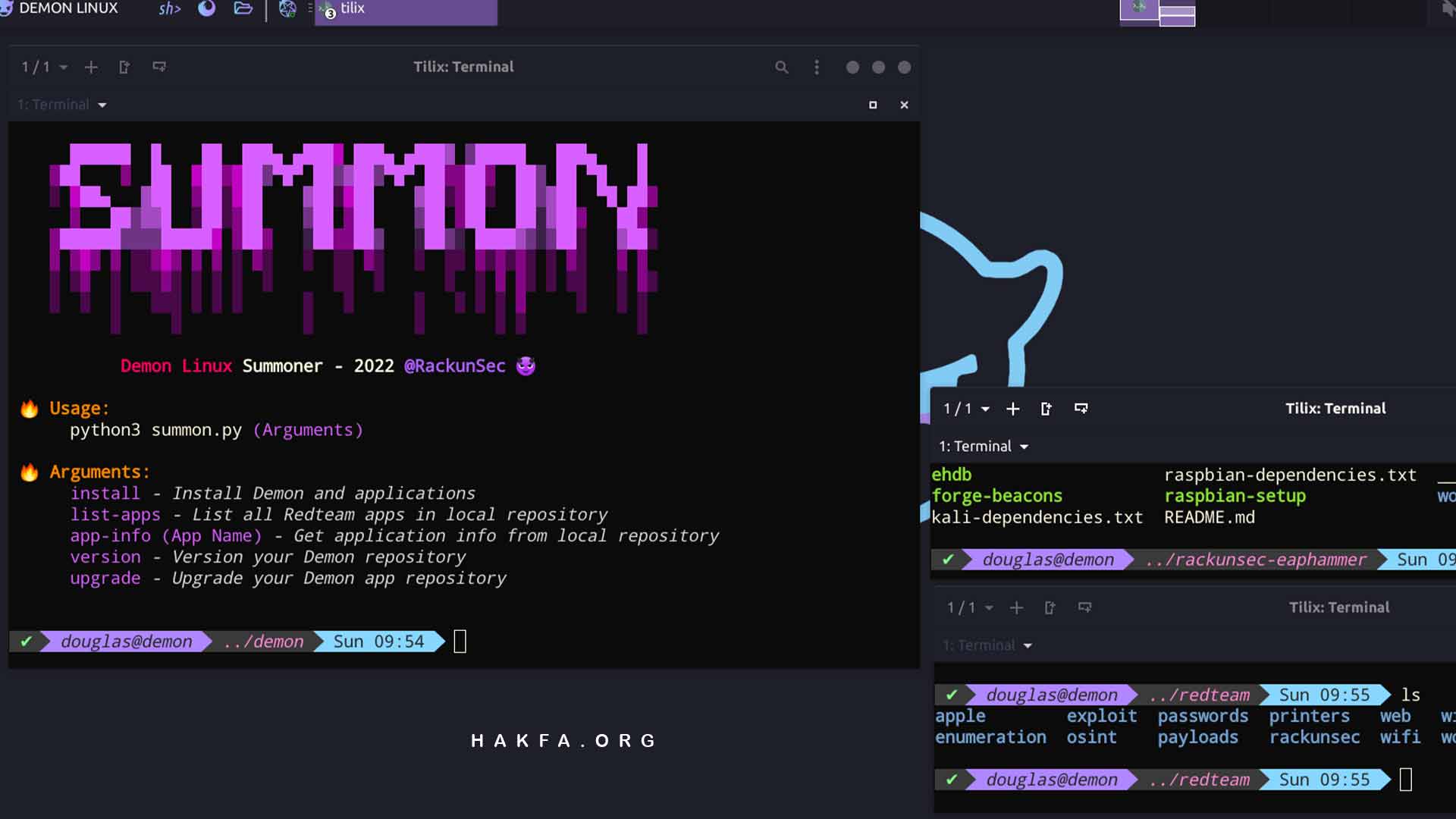
Task: Click the '../rackunsec-eaphammer' prompt path
Action: (1256, 560)
